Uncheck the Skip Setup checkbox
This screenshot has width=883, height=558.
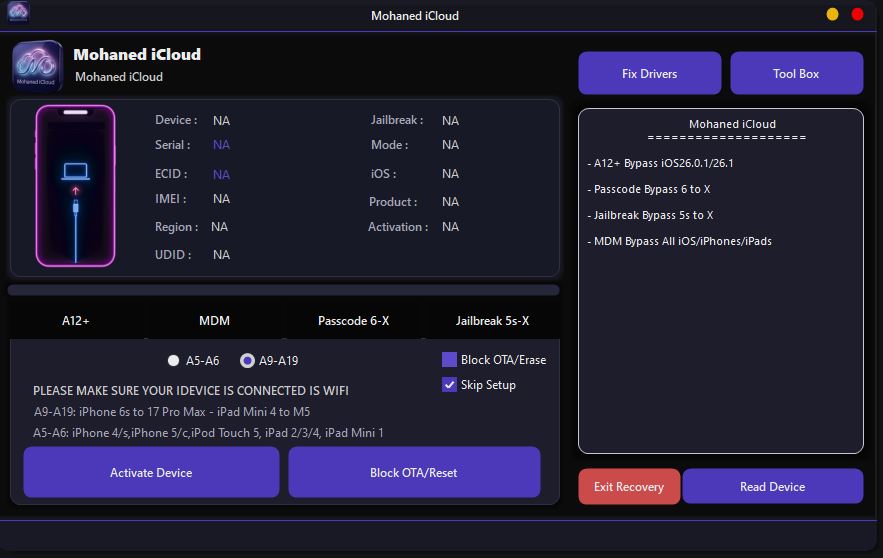(449, 385)
